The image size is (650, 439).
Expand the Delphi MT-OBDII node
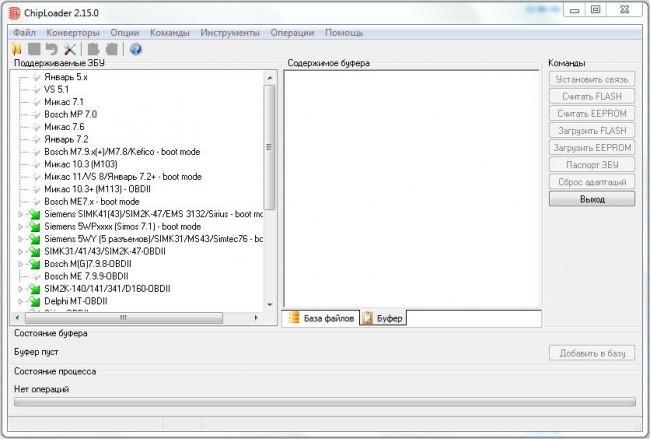click(x=20, y=301)
